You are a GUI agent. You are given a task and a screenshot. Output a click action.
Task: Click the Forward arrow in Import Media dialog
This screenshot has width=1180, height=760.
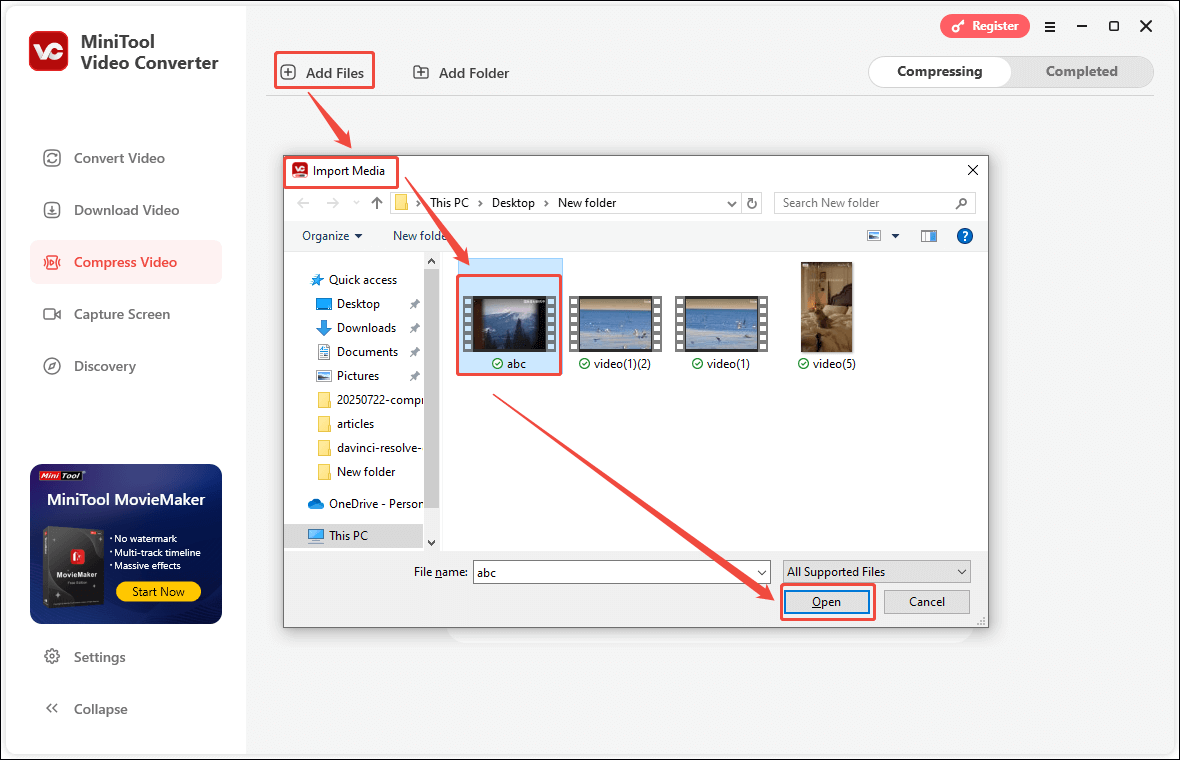pos(332,202)
